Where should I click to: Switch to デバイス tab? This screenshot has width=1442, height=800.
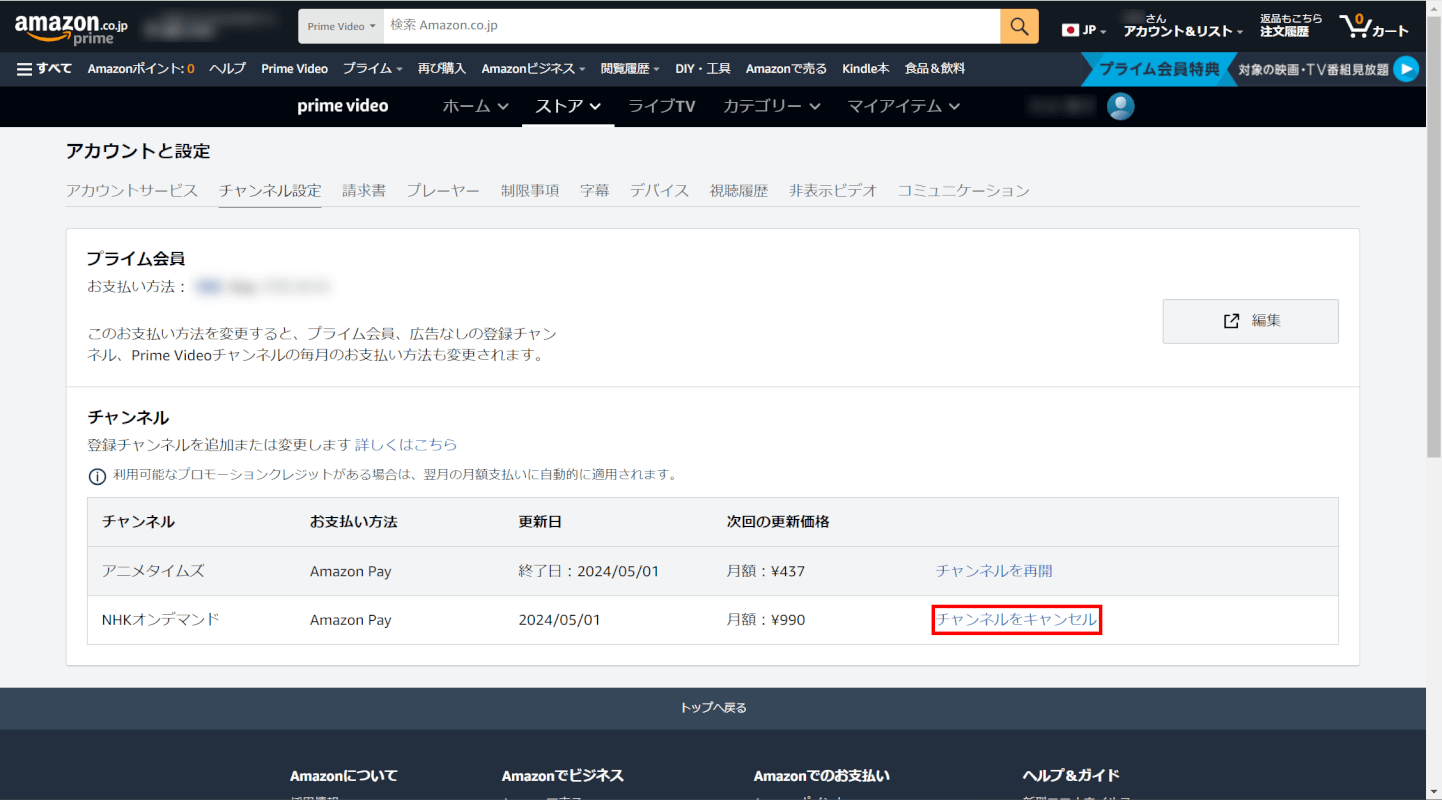pos(659,191)
